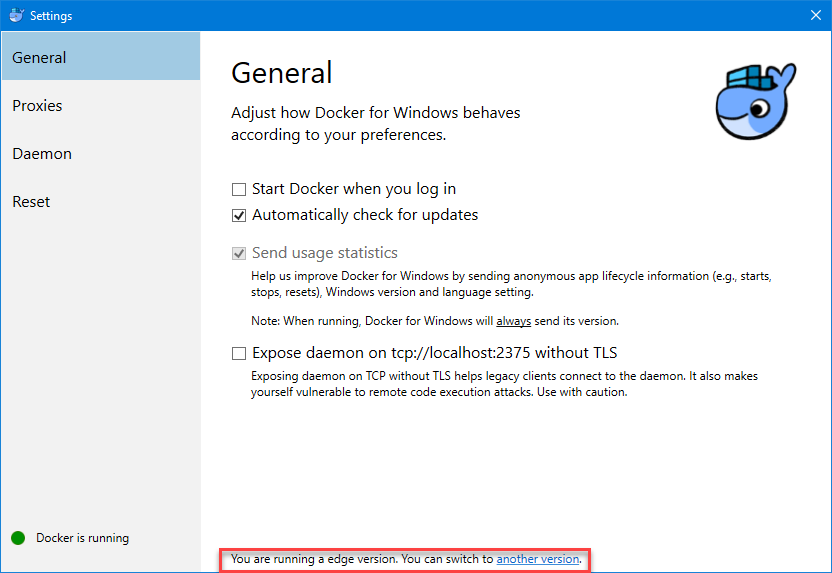The height and width of the screenshot is (573, 832).
Task: Click the Docker whale logo
Action: pyautogui.click(x=756, y=101)
